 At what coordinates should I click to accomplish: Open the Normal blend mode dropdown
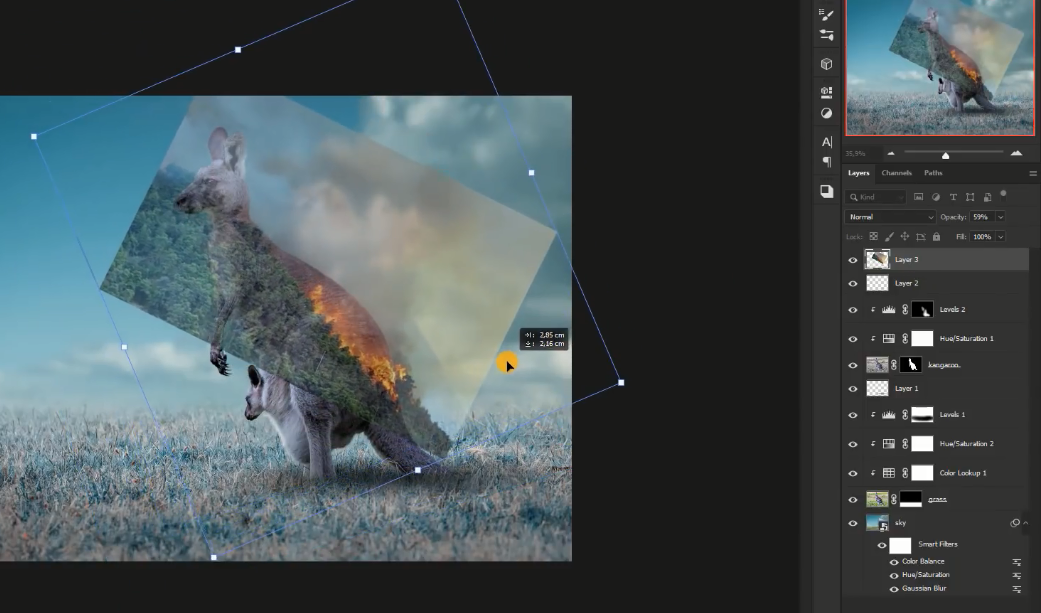point(891,217)
